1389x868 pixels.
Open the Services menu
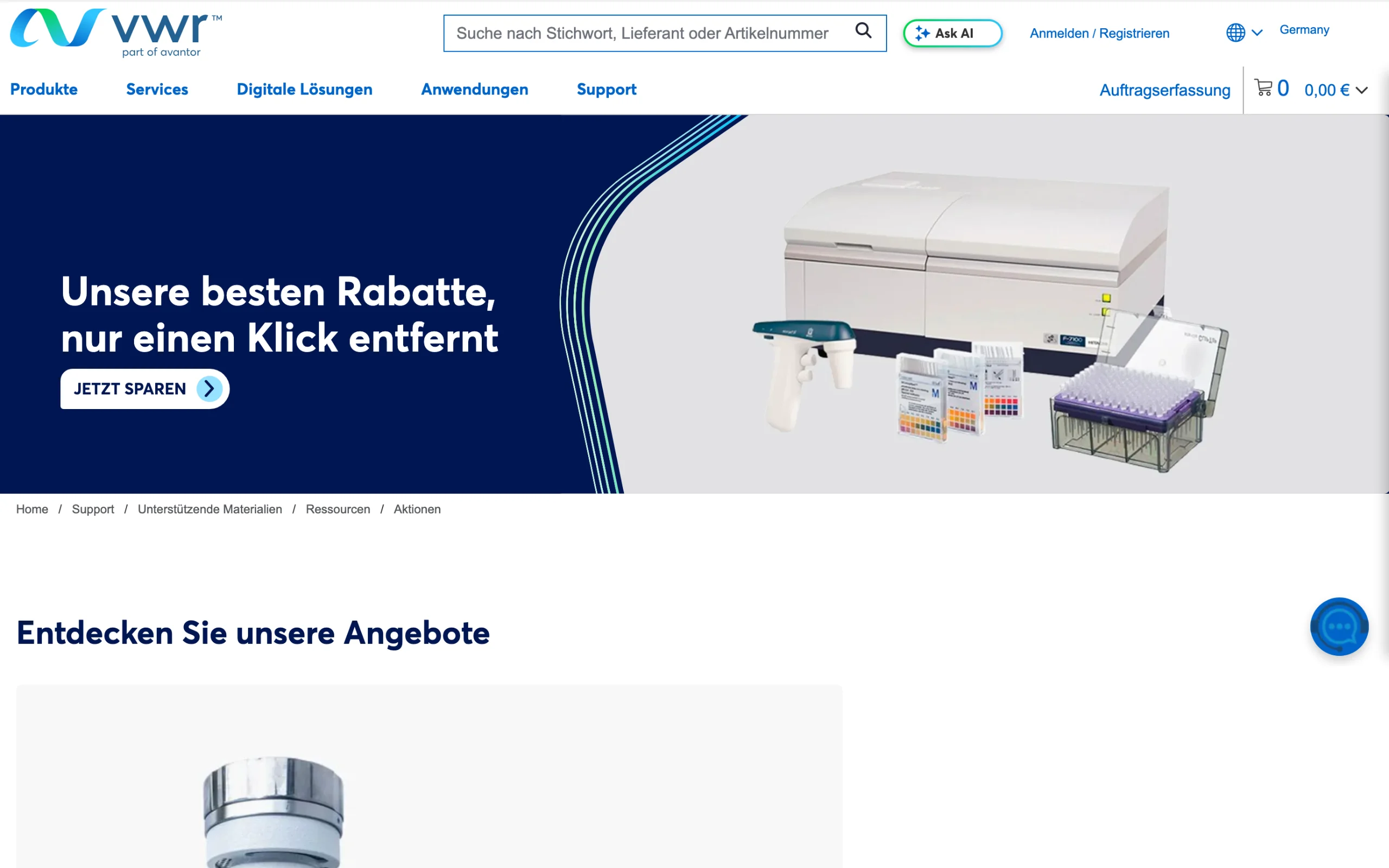157,90
